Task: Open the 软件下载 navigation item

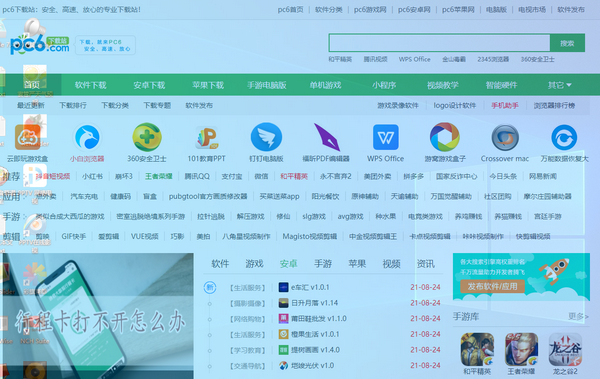Action: [x=91, y=85]
